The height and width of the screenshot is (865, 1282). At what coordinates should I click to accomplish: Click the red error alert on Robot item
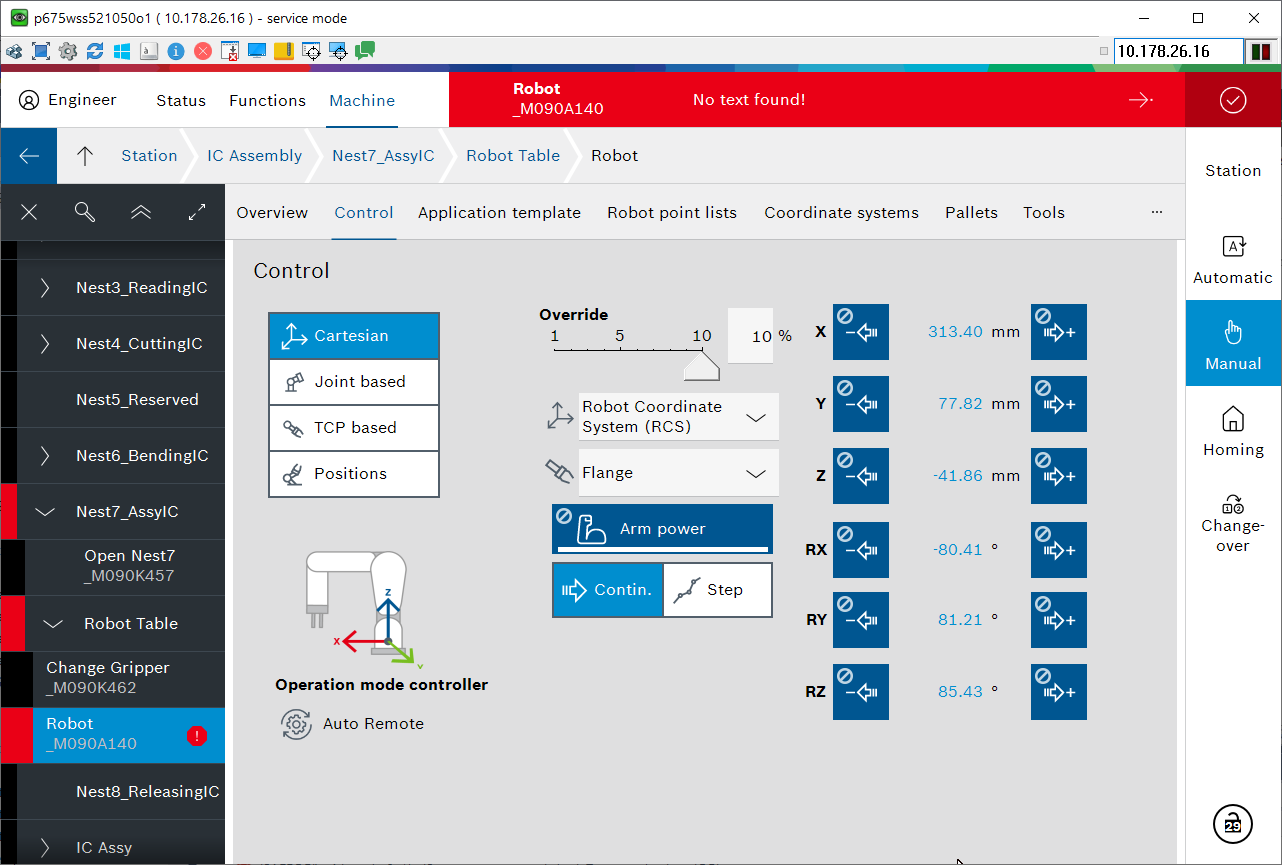pyautogui.click(x=197, y=736)
